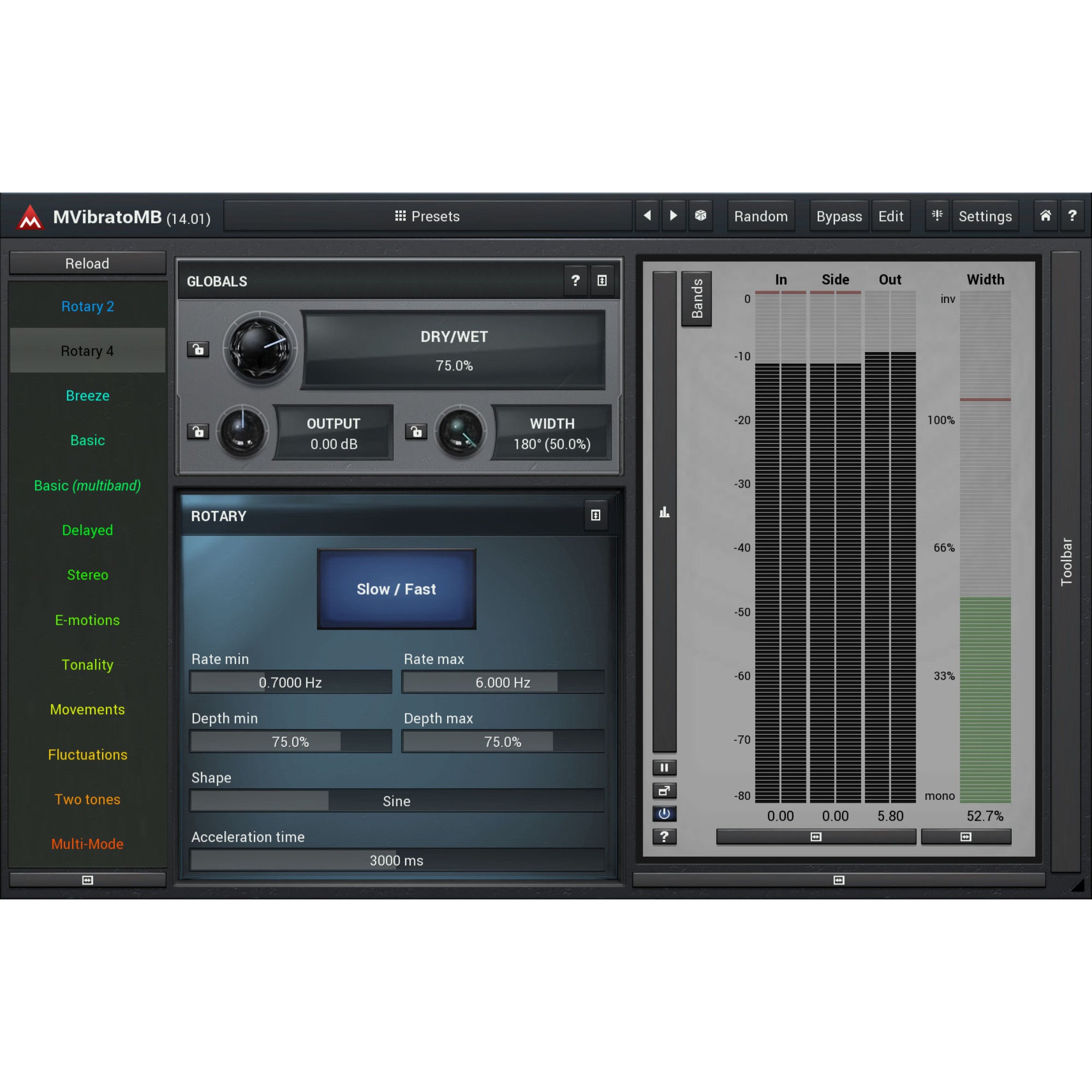Open the Presets dropdown

tap(428, 216)
